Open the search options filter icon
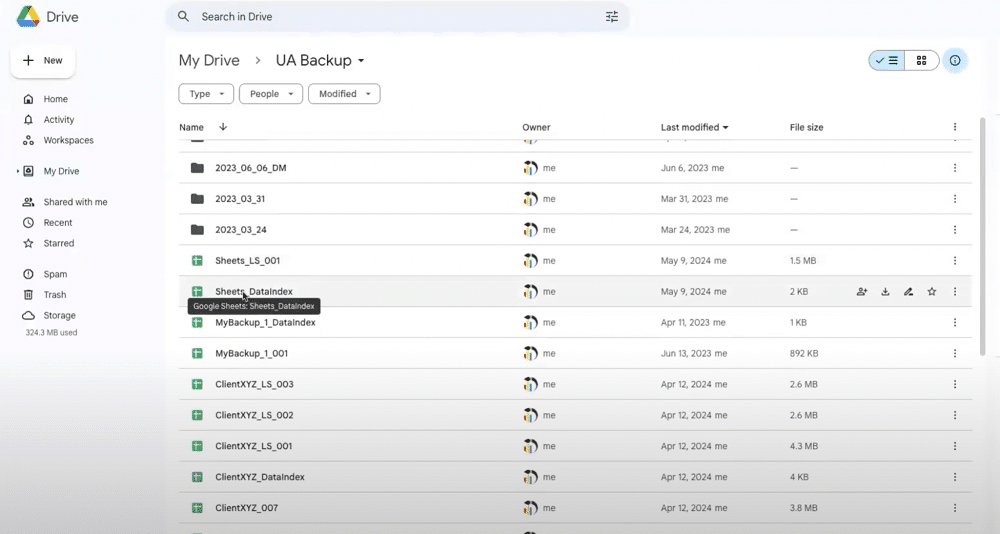This screenshot has width=1000, height=534. click(612, 17)
